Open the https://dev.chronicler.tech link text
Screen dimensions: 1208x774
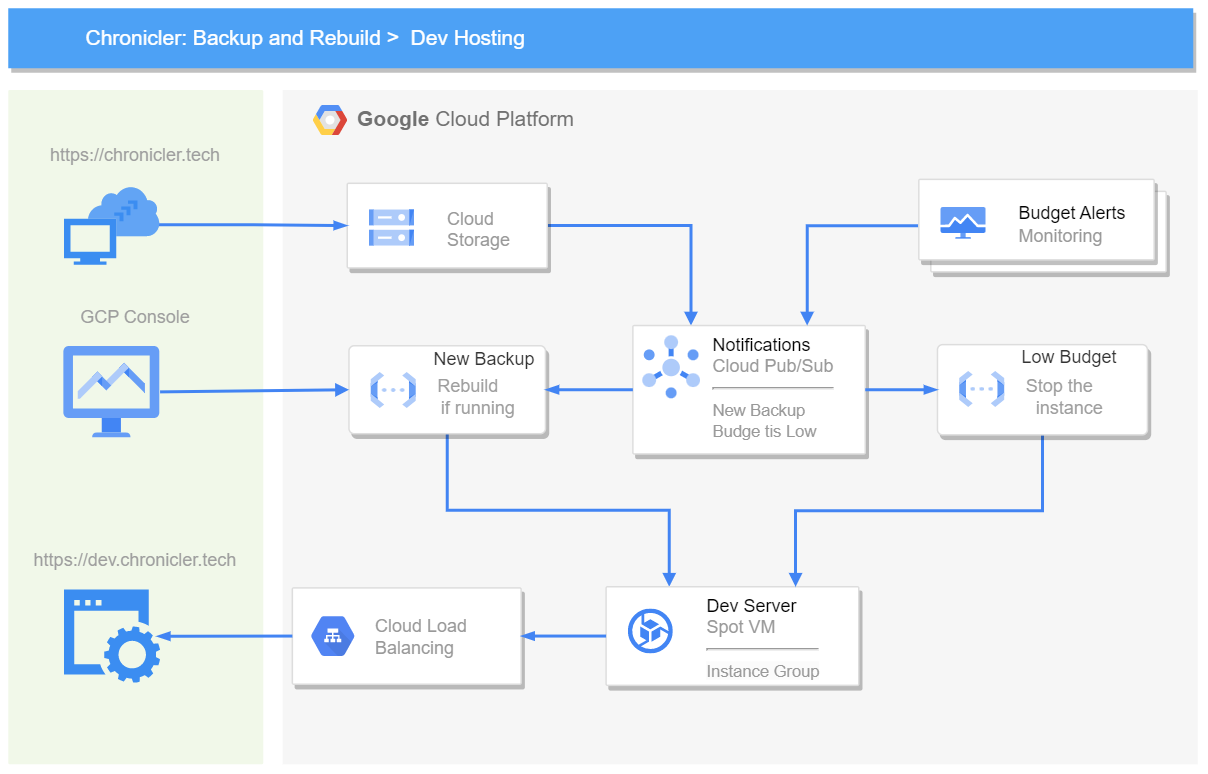135,560
